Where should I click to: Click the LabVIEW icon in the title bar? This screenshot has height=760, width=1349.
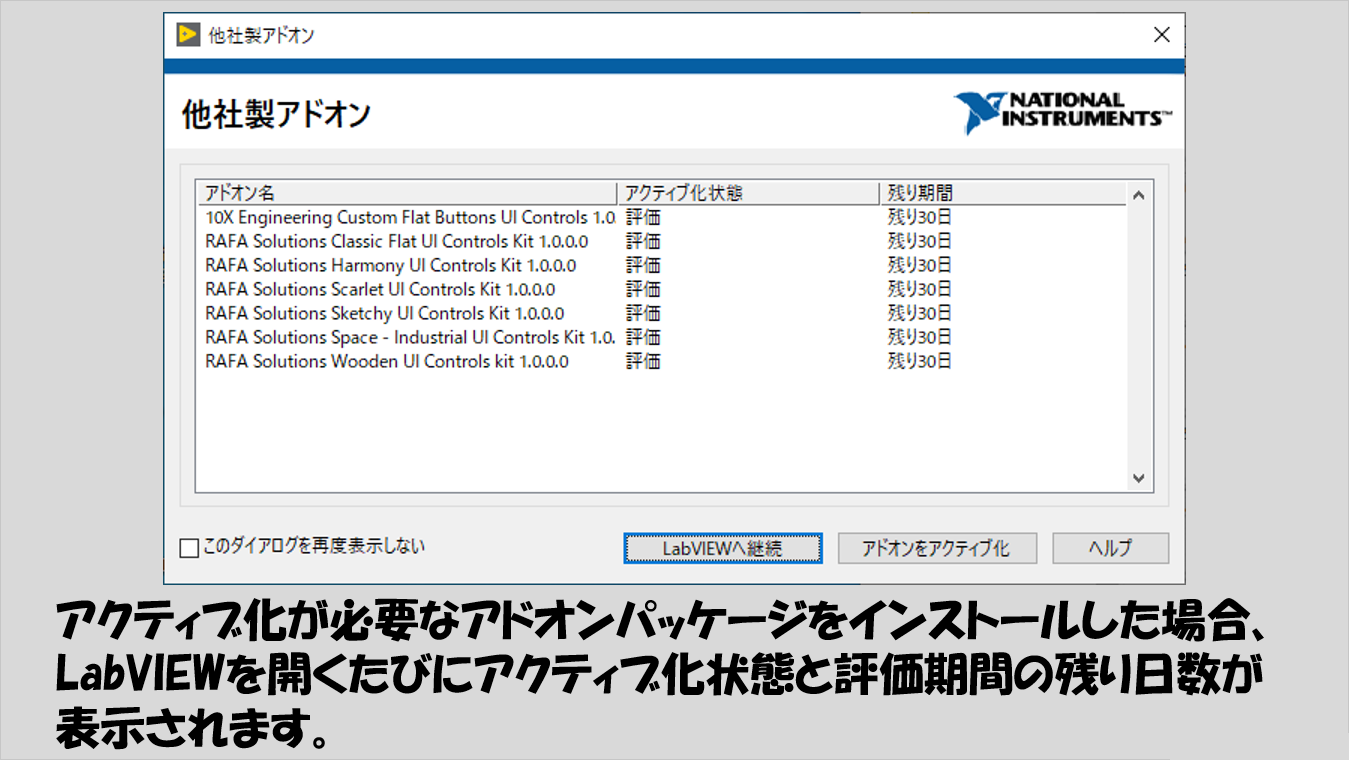(188, 35)
